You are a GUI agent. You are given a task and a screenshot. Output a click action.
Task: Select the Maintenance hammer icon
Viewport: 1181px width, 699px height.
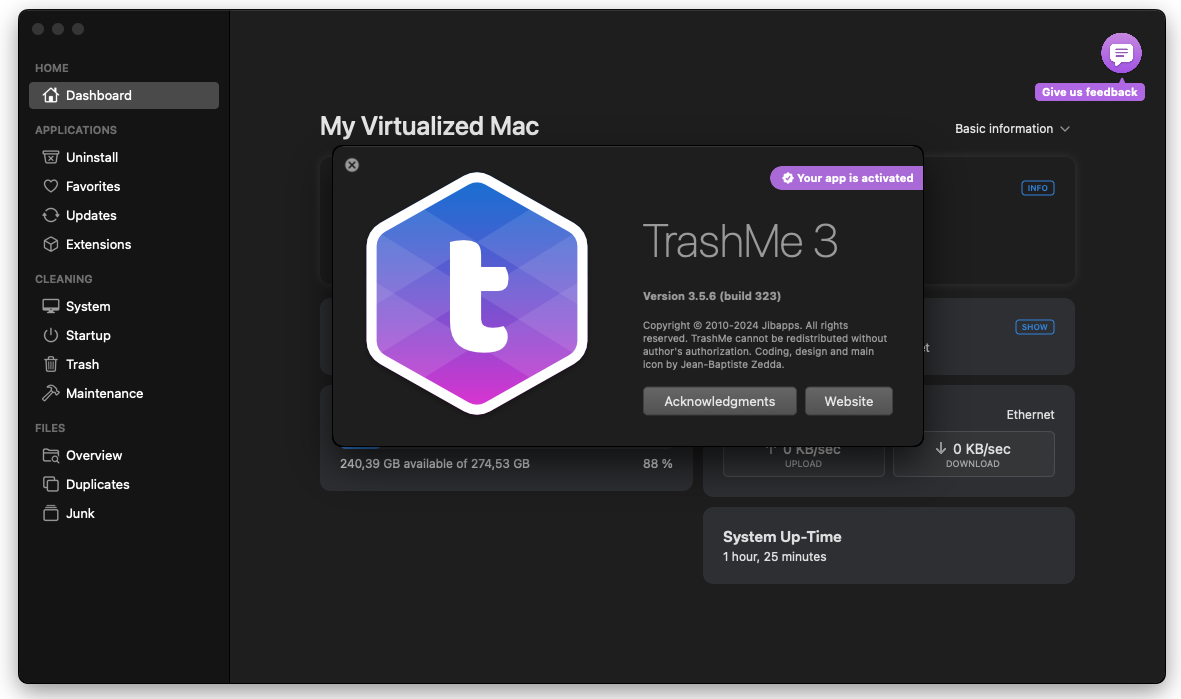click(51, 394)
